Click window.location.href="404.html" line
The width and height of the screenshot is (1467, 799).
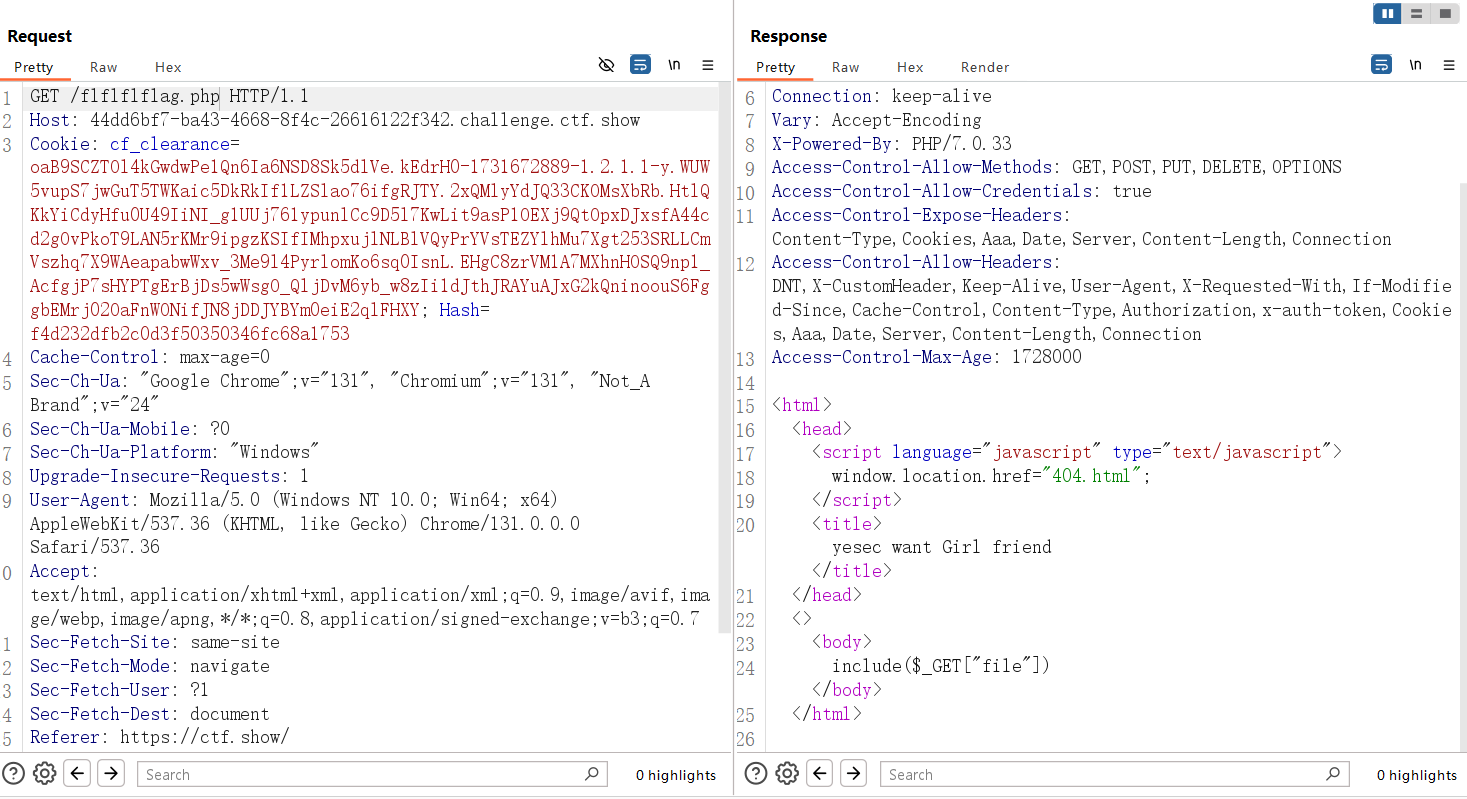pyautogui.click(x=991, y=476)
